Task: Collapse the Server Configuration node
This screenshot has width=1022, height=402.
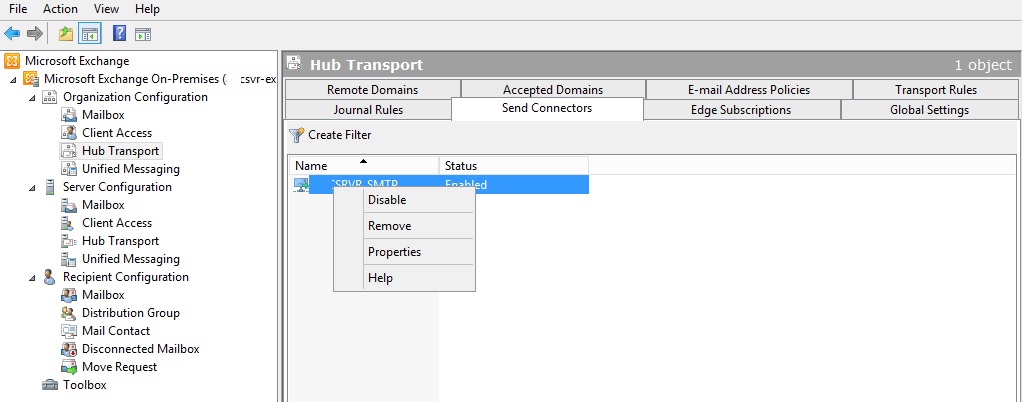Action: 33,188
